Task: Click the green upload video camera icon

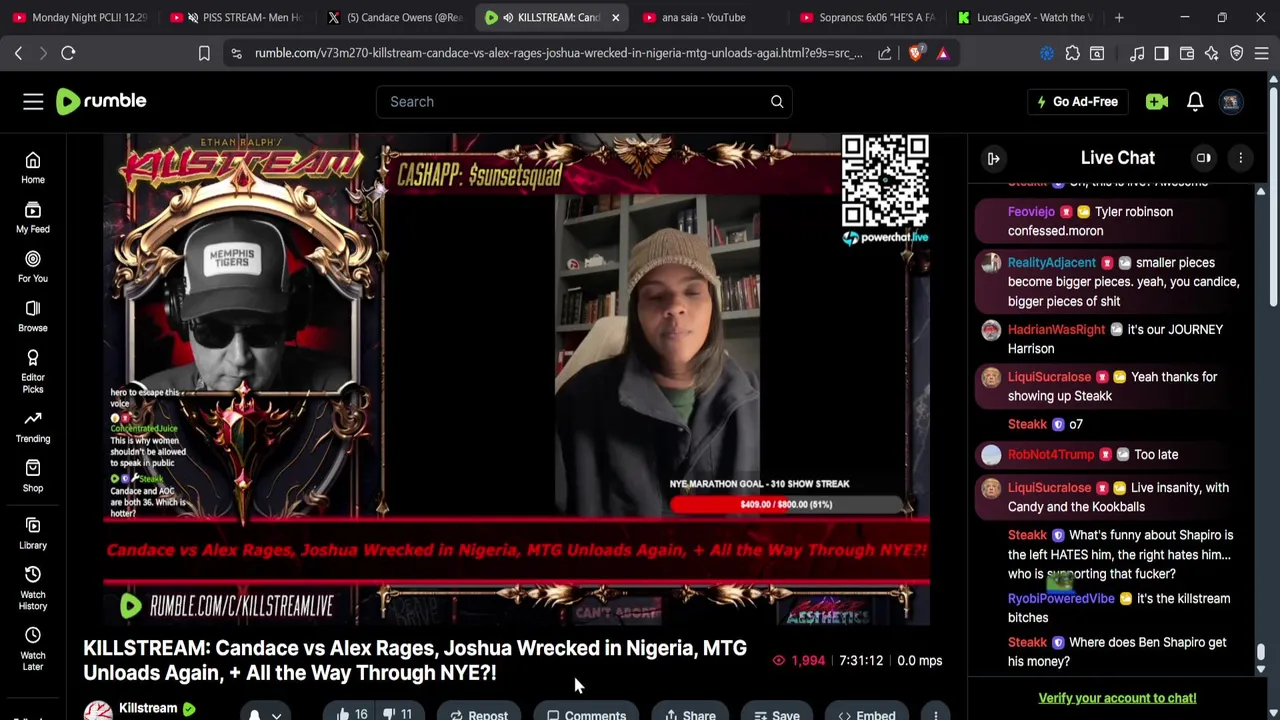Action: click(x=1157, y=101)
